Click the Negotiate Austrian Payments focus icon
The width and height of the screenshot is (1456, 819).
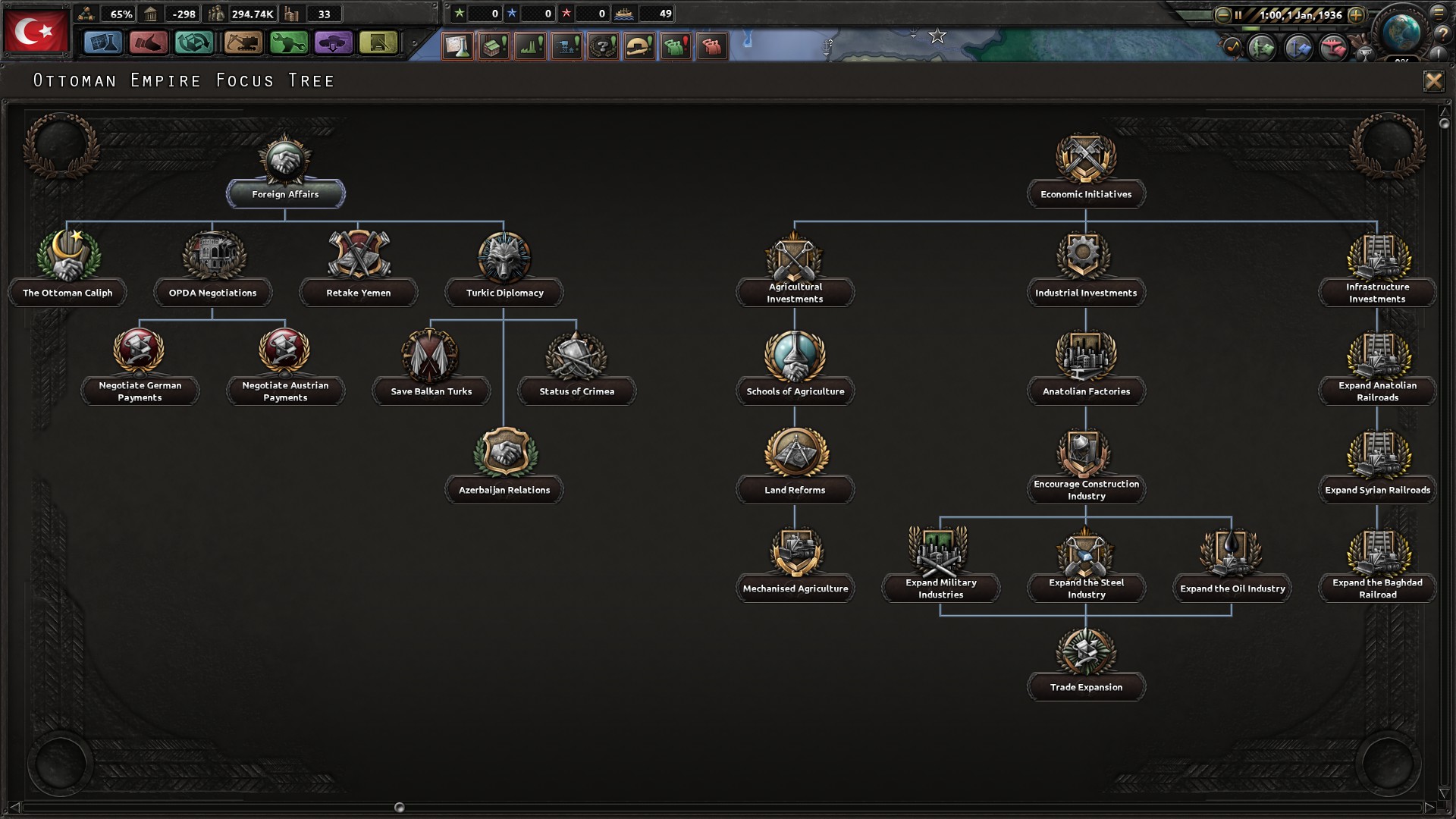pyautogui.click(x=285, y=351)
